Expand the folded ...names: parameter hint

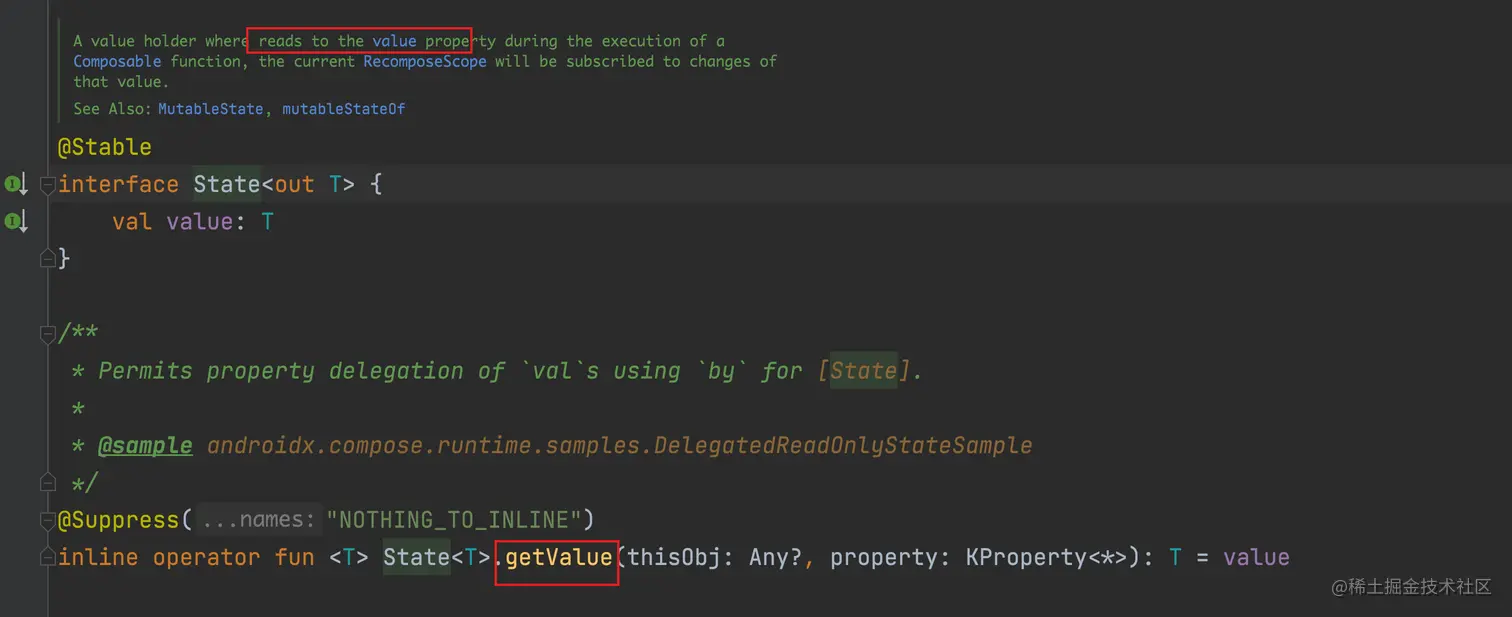point(259,520)
